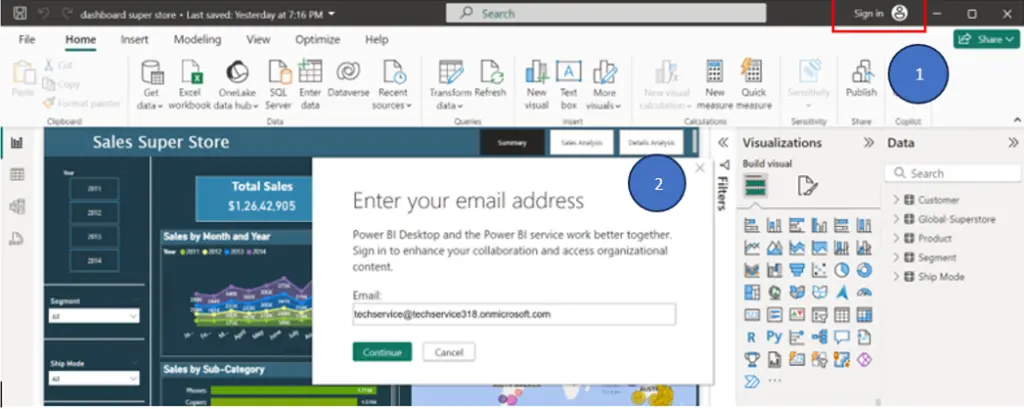Viewport: 1024px width, 409px height.
Task: Open DAX query view in left sidebar
Action: point(17,238)
